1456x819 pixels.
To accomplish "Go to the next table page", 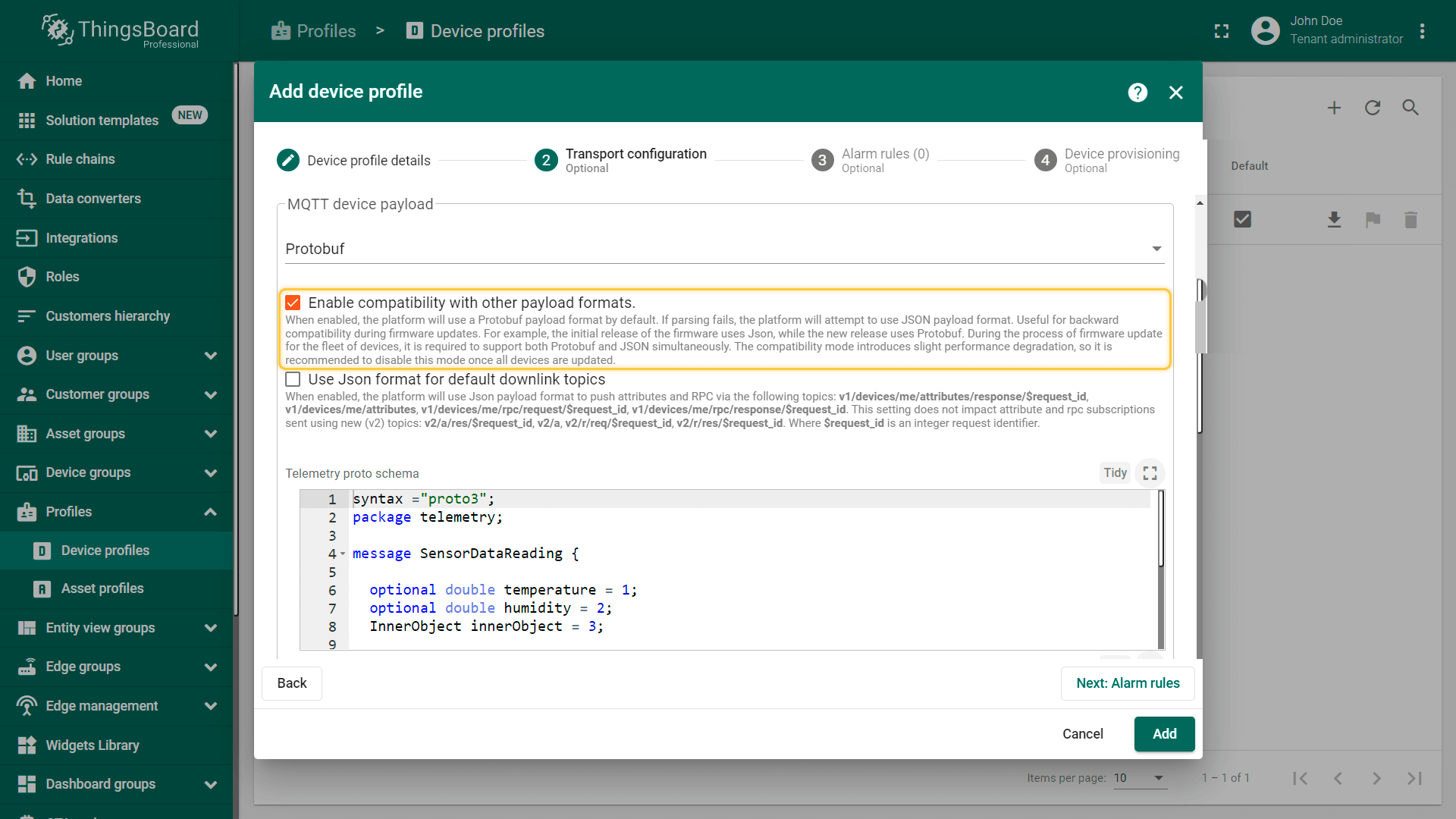I will coord(1376,779).
